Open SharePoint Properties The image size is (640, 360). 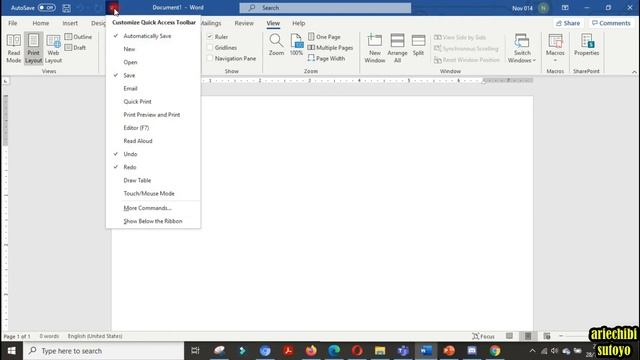pyautogui.click(x=587, y=45)
